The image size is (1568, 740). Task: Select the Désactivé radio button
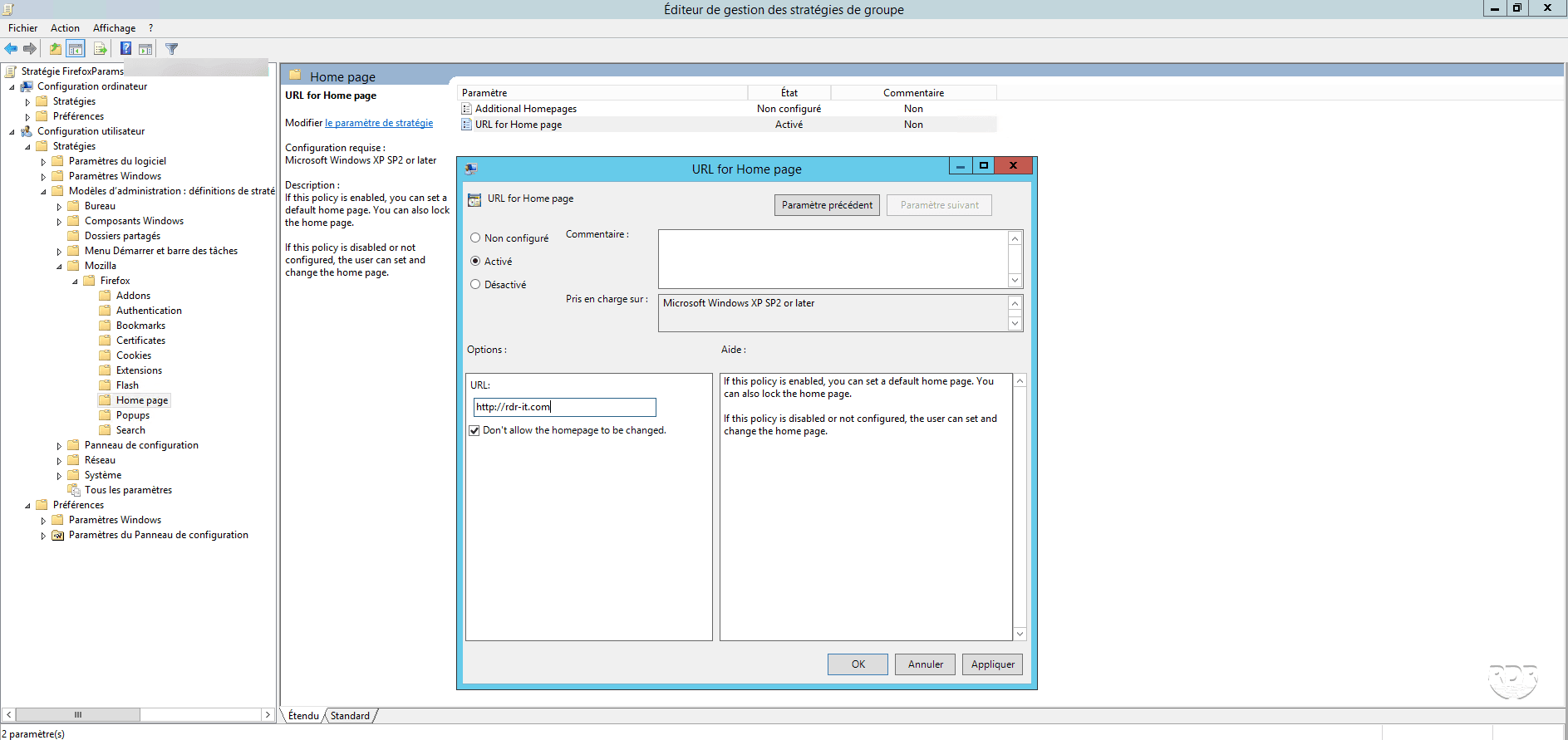click(x=475, y=284)
